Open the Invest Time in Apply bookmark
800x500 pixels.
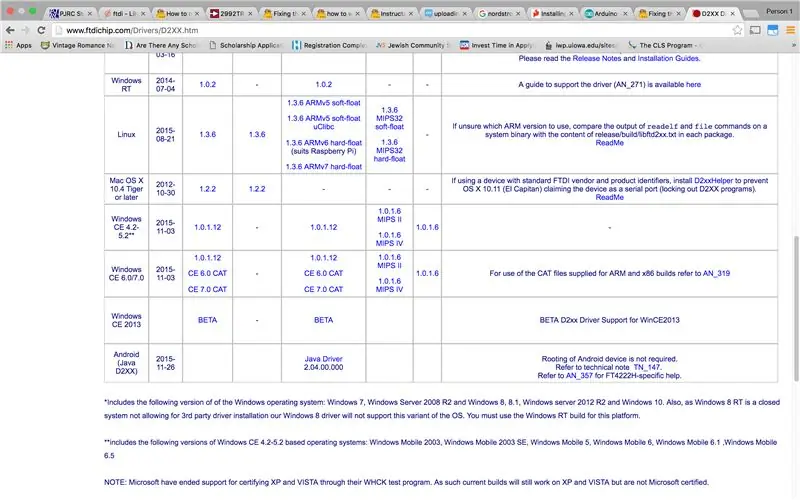tap(496, 45)
